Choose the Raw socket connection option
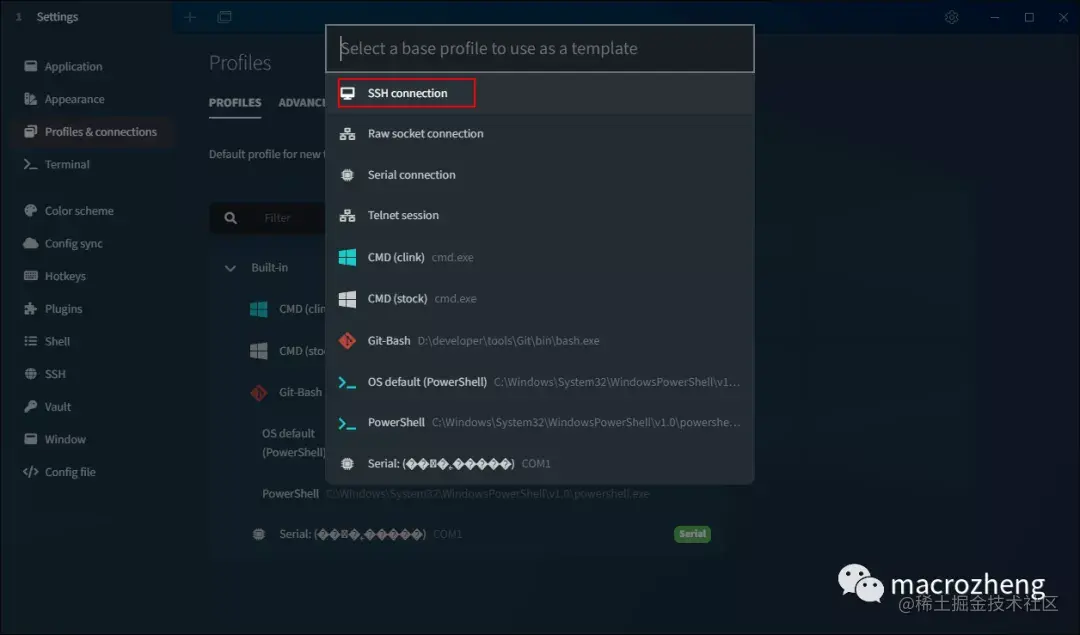Image resolution: width=1080 pixels, height=635 pixels. pyautogui.click(x=425, y=133)
